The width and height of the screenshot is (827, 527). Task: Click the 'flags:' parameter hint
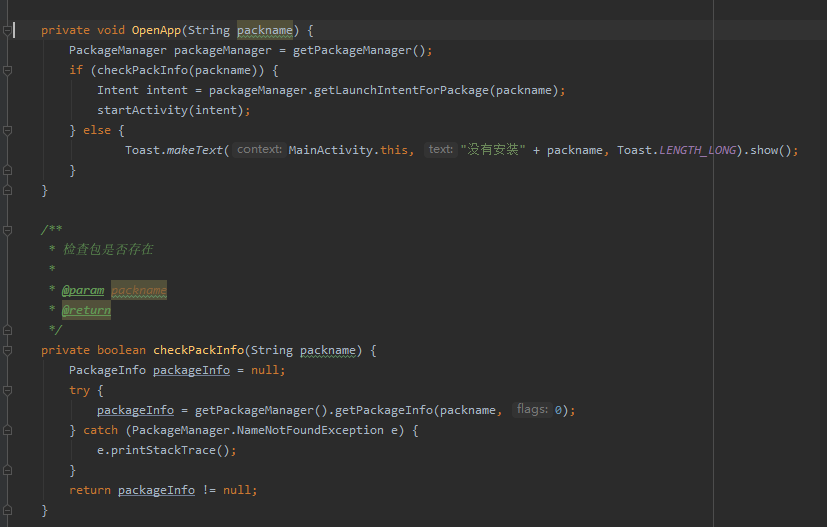532,410
